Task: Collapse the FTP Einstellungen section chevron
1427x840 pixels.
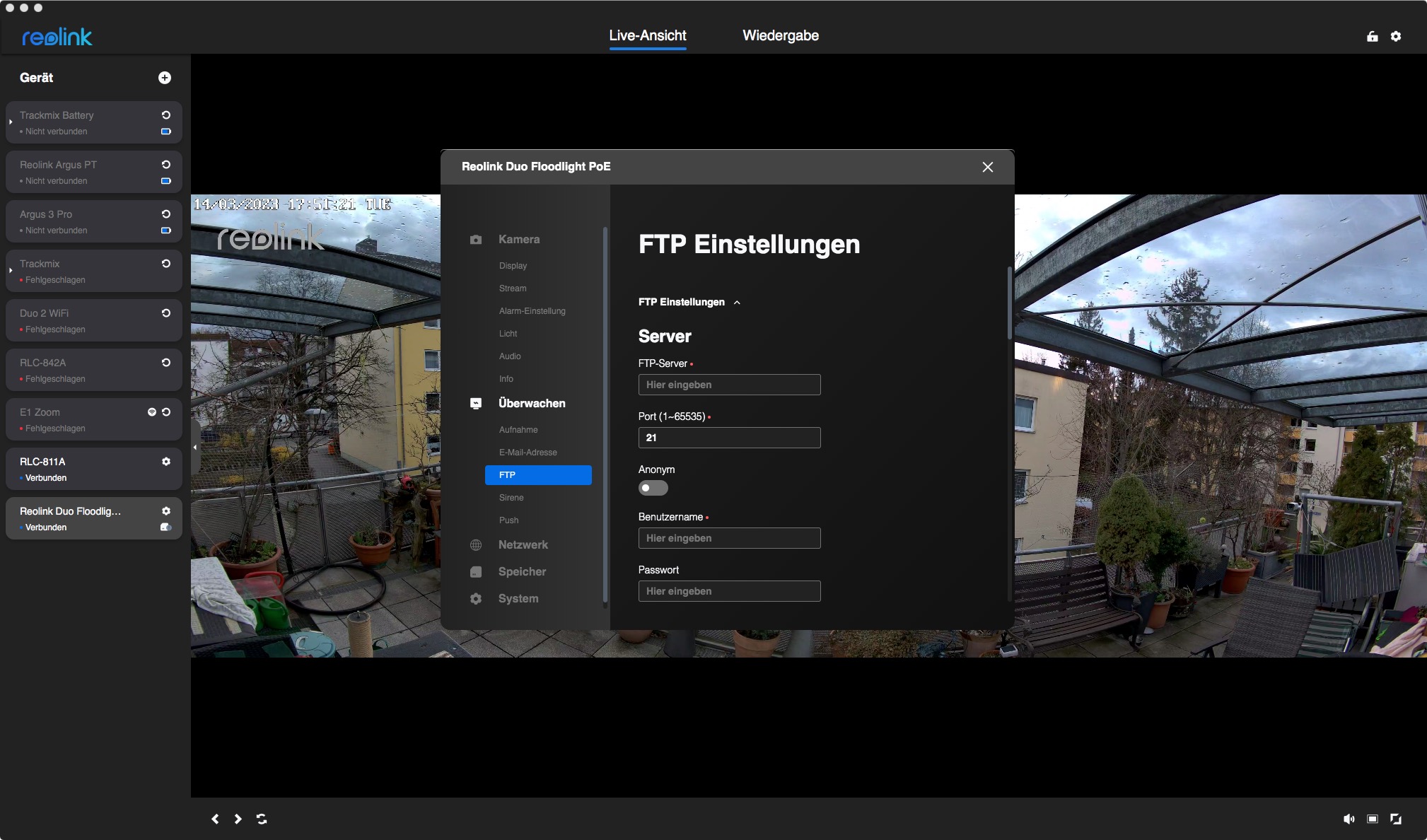Action: [x=737, y=303]
